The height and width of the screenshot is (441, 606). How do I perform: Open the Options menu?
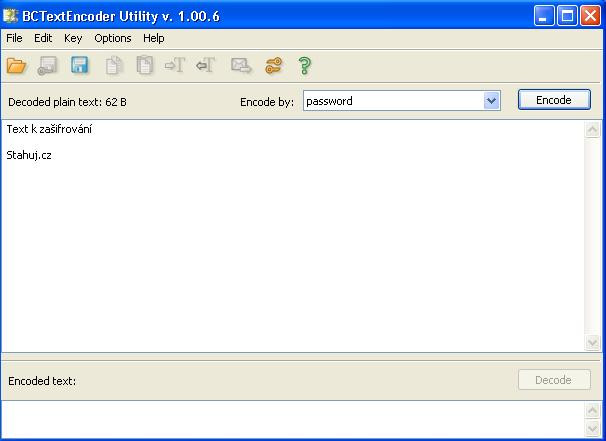point(113,38)
